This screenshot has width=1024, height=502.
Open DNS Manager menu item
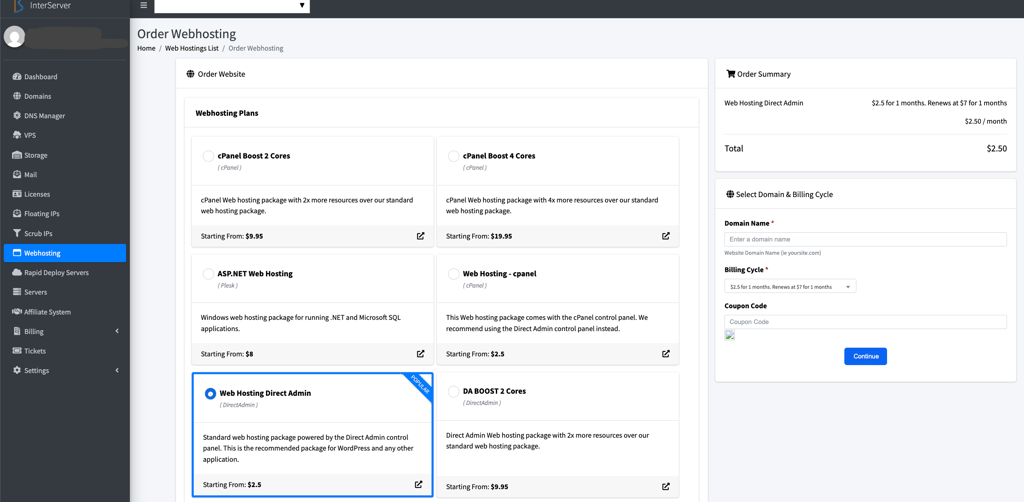tap(65, 116)
